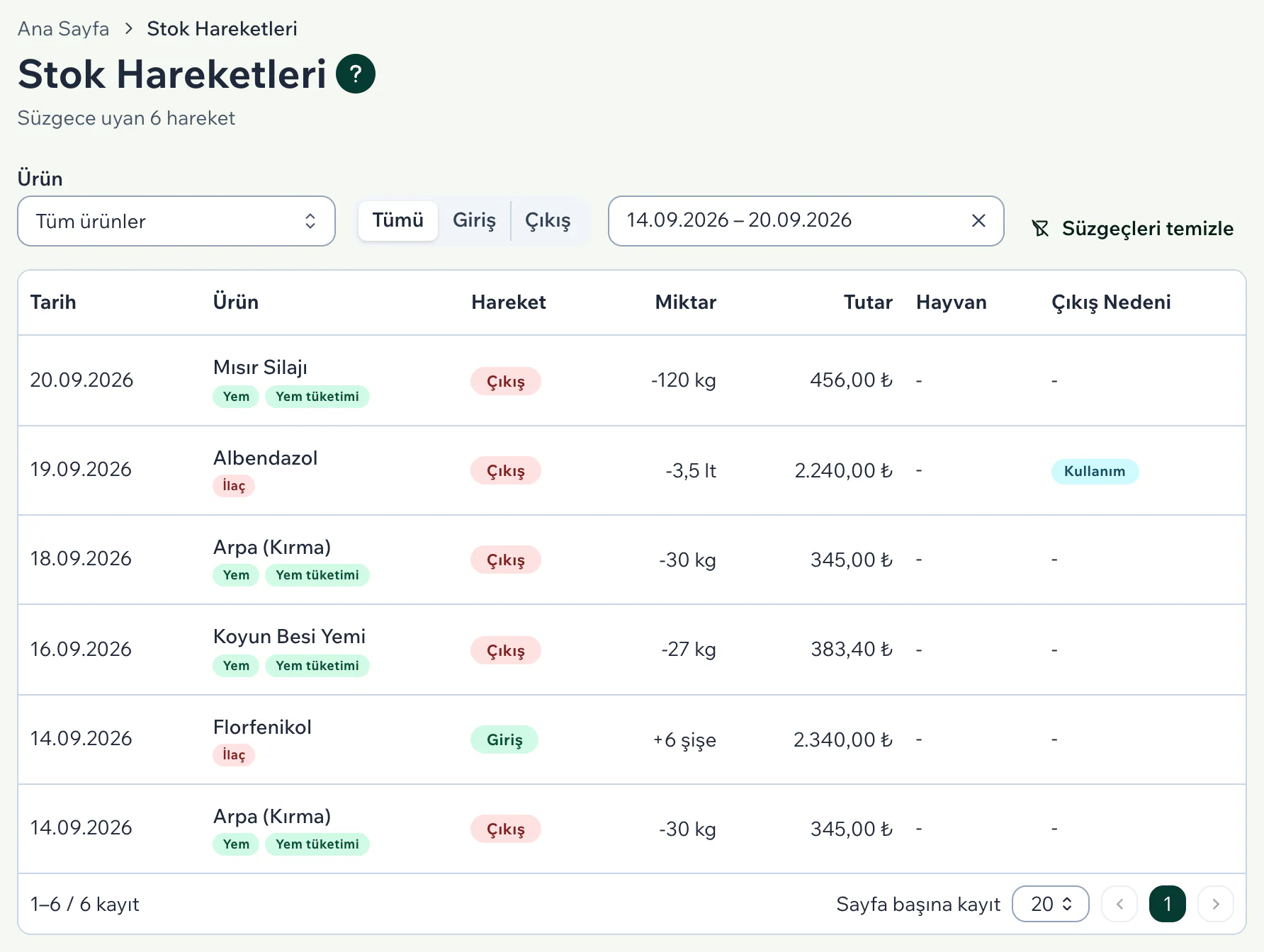
Task: Click Yem tag under Koyun Besi Yemi
Action: pyautogui.click(x=236, y=666)
